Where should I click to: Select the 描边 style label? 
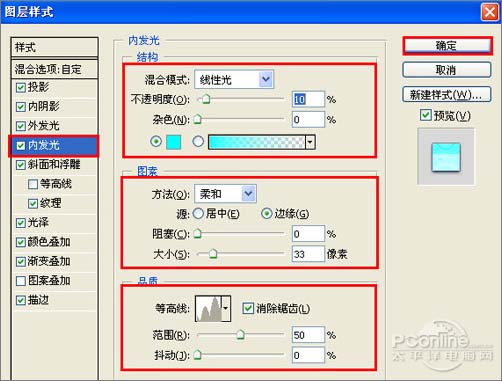(x=38, y=300)
